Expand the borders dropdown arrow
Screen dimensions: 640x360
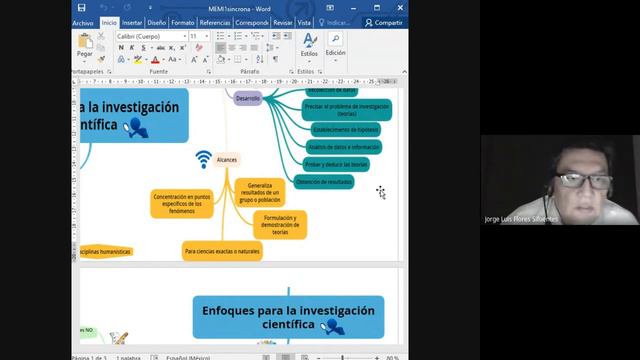[245, 60]
